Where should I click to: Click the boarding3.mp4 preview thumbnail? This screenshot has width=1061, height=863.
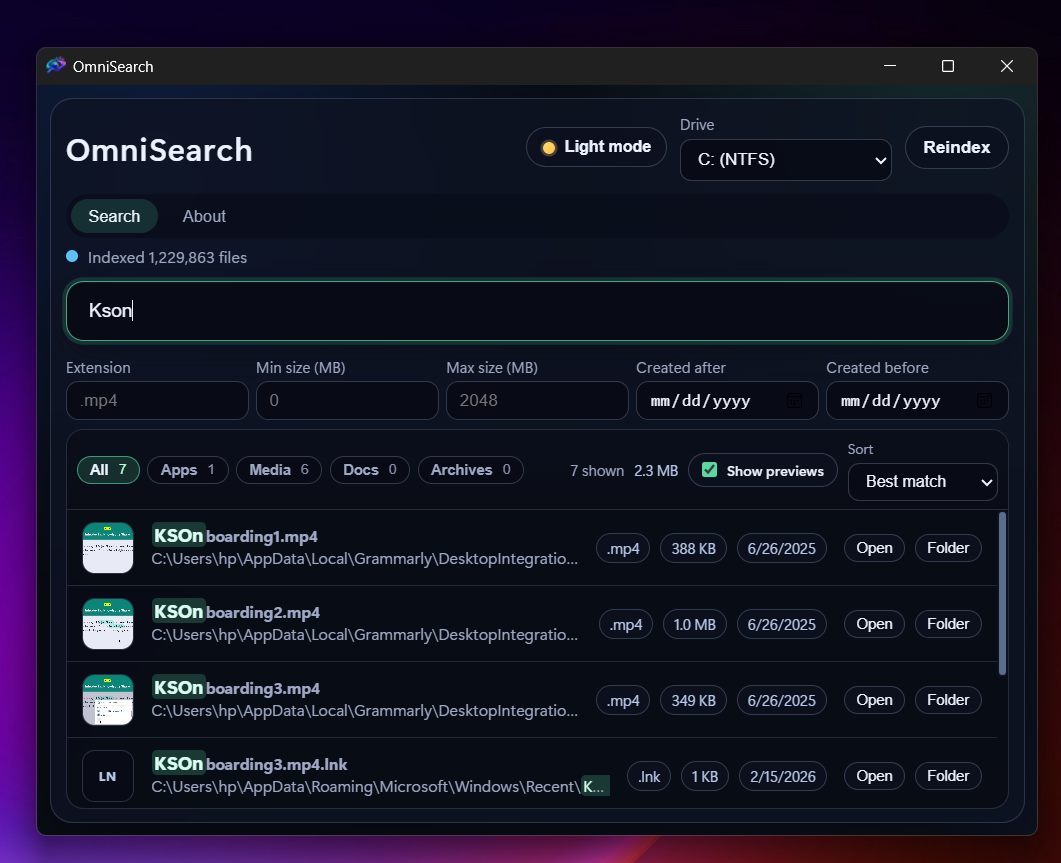click(x=107, y=699)
